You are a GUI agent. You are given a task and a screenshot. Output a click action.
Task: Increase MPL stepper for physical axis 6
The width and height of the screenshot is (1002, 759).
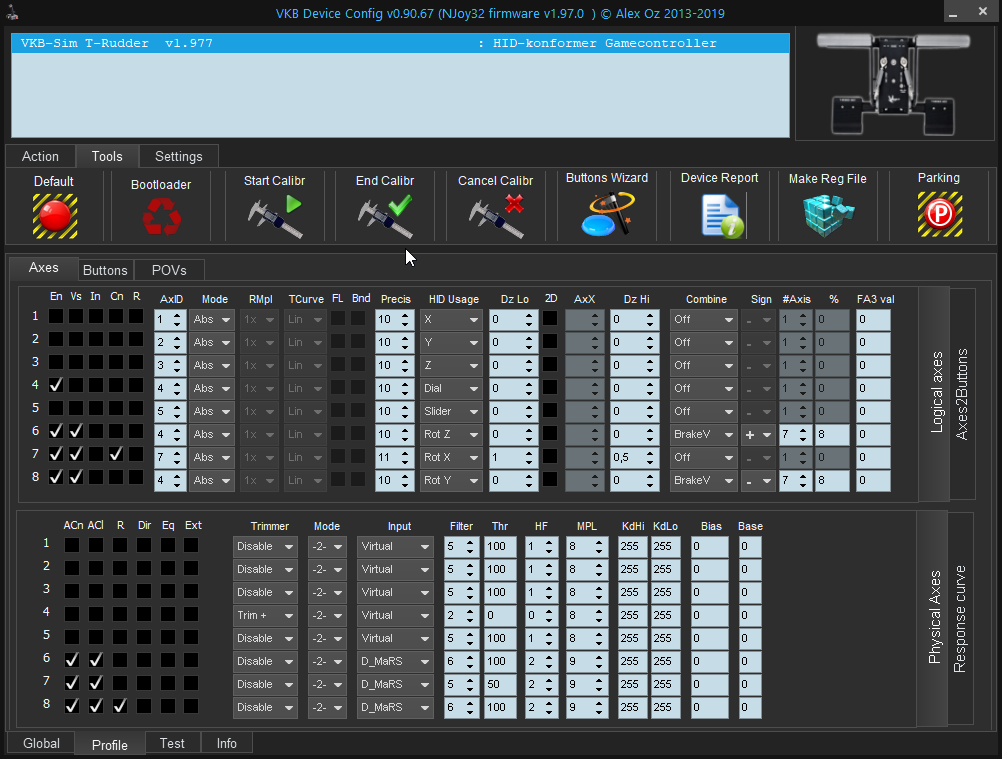(x=599, y=657)
